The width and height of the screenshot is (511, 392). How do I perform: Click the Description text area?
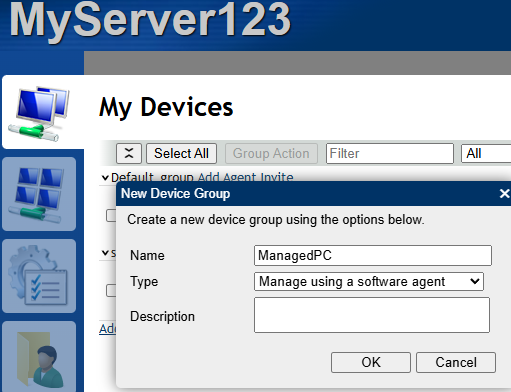pyautogui.click(x=372, y=315)
